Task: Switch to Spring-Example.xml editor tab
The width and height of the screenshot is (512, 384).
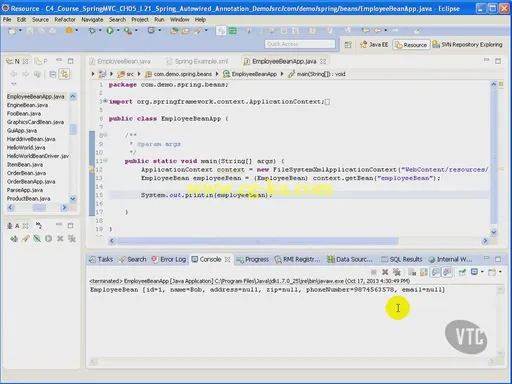Action: 197,61
